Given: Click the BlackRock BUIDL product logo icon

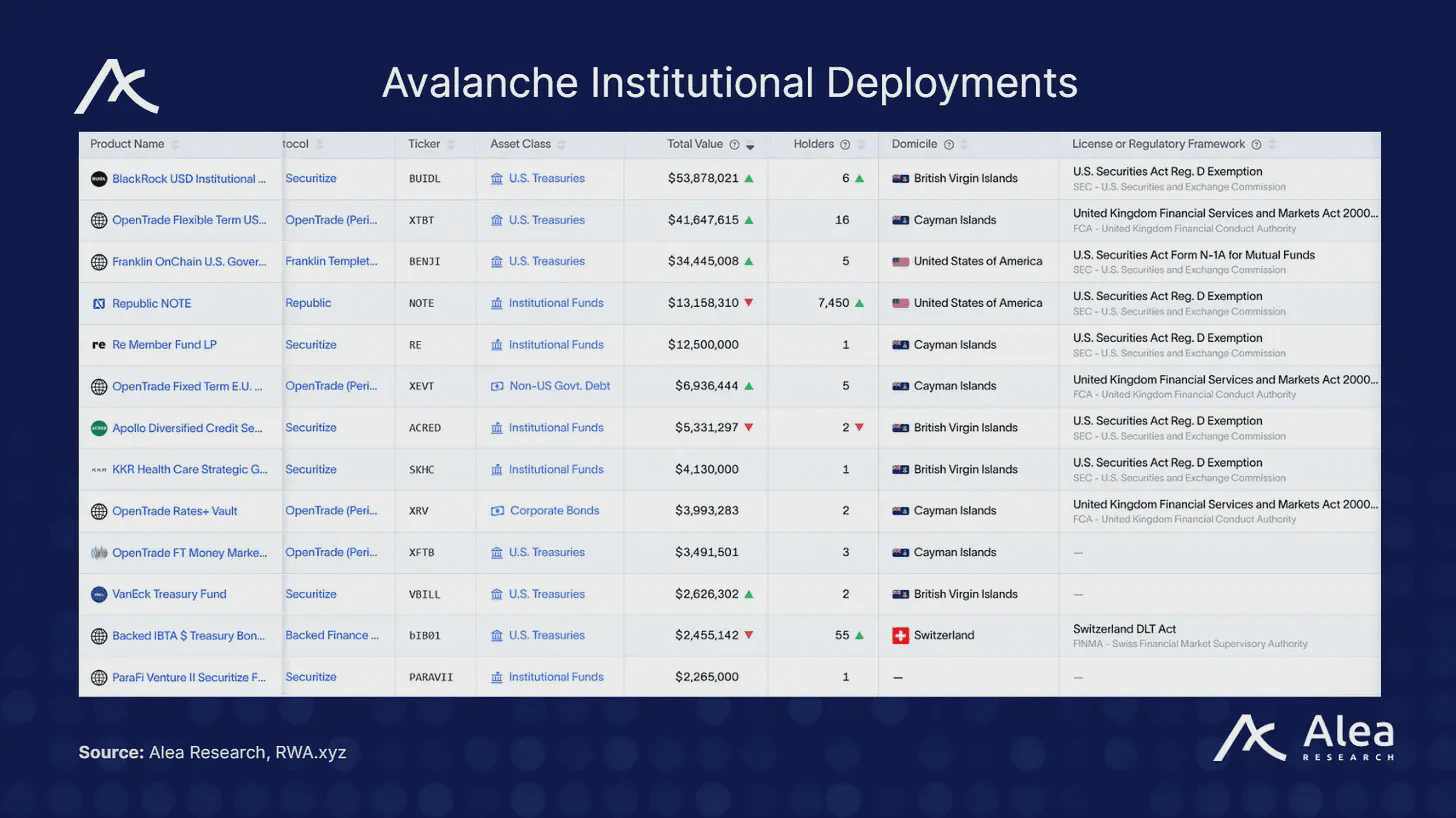Looking at the screenshot, I should coord(99,179).
